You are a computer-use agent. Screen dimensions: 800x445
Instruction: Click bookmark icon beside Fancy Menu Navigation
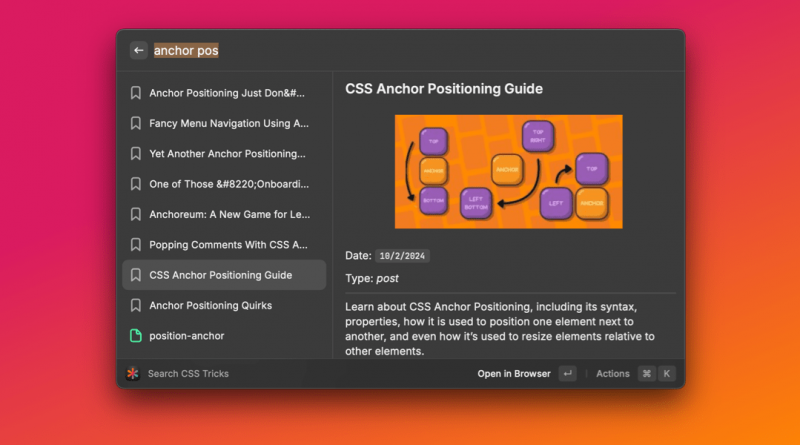[x=135, y=124]
